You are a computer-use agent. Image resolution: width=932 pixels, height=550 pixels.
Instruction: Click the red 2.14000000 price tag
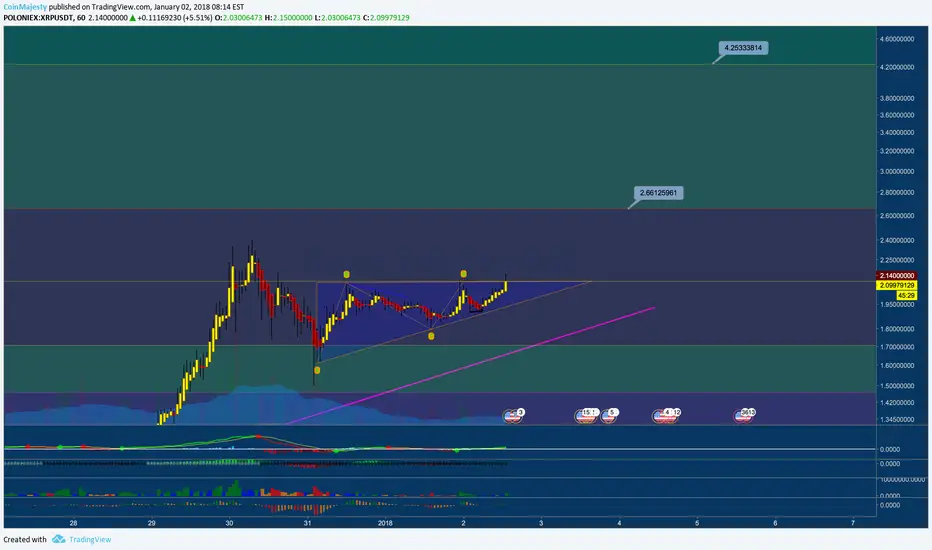click(896, 276)
